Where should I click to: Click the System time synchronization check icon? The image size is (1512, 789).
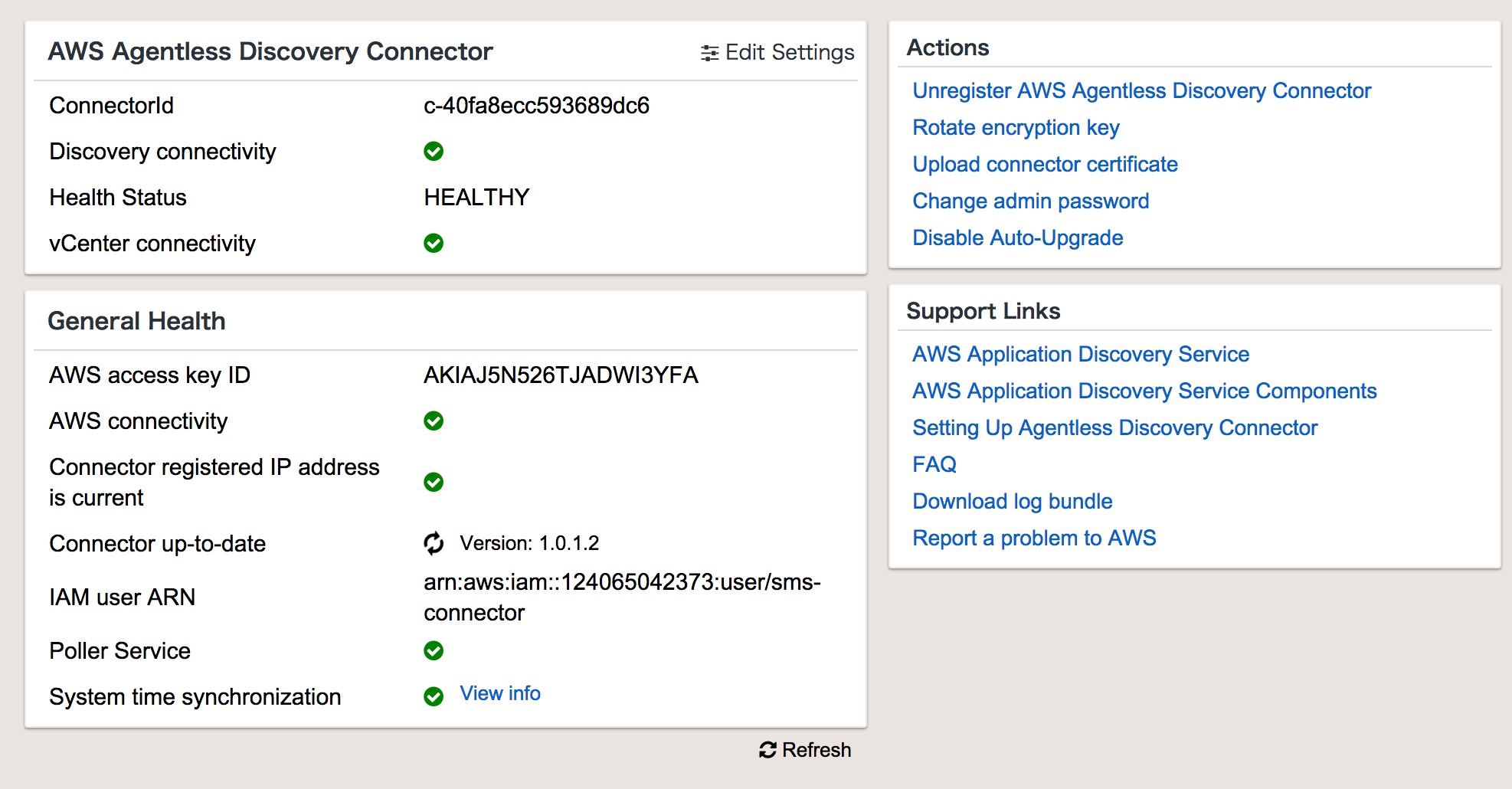434,696
